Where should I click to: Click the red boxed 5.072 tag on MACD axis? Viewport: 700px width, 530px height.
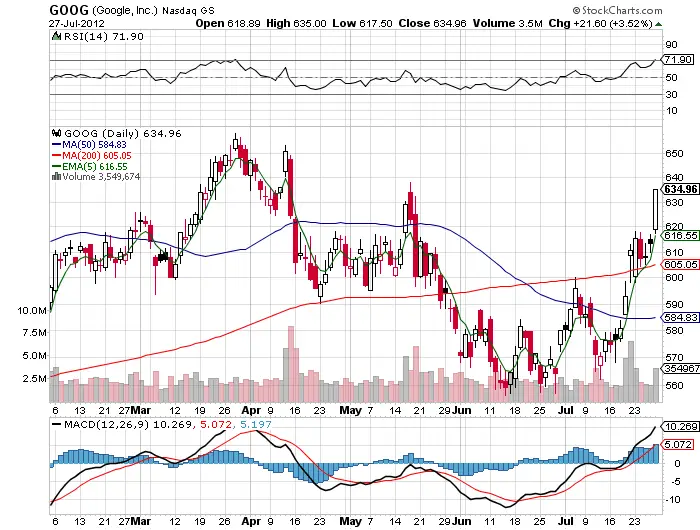[x=678, y=444]
